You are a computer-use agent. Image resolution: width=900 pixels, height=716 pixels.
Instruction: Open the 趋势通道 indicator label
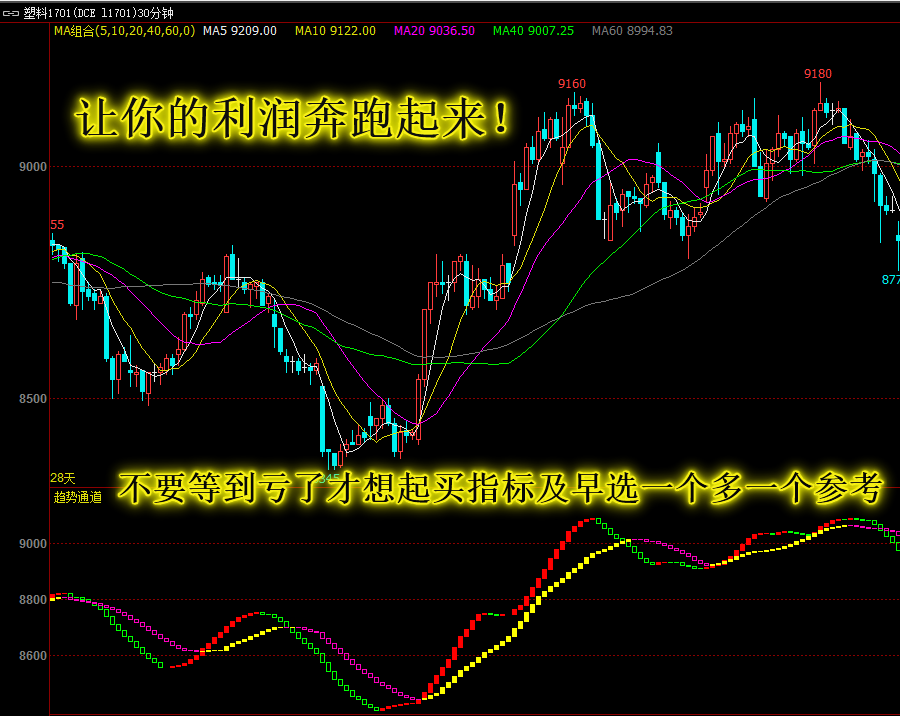pos(77,497)
